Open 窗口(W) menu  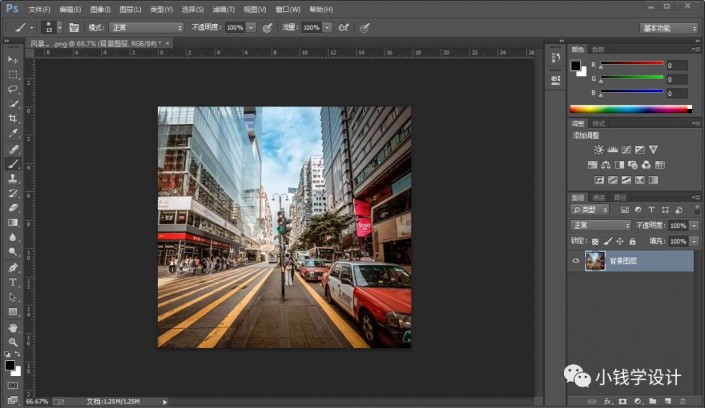coord(288,9)
